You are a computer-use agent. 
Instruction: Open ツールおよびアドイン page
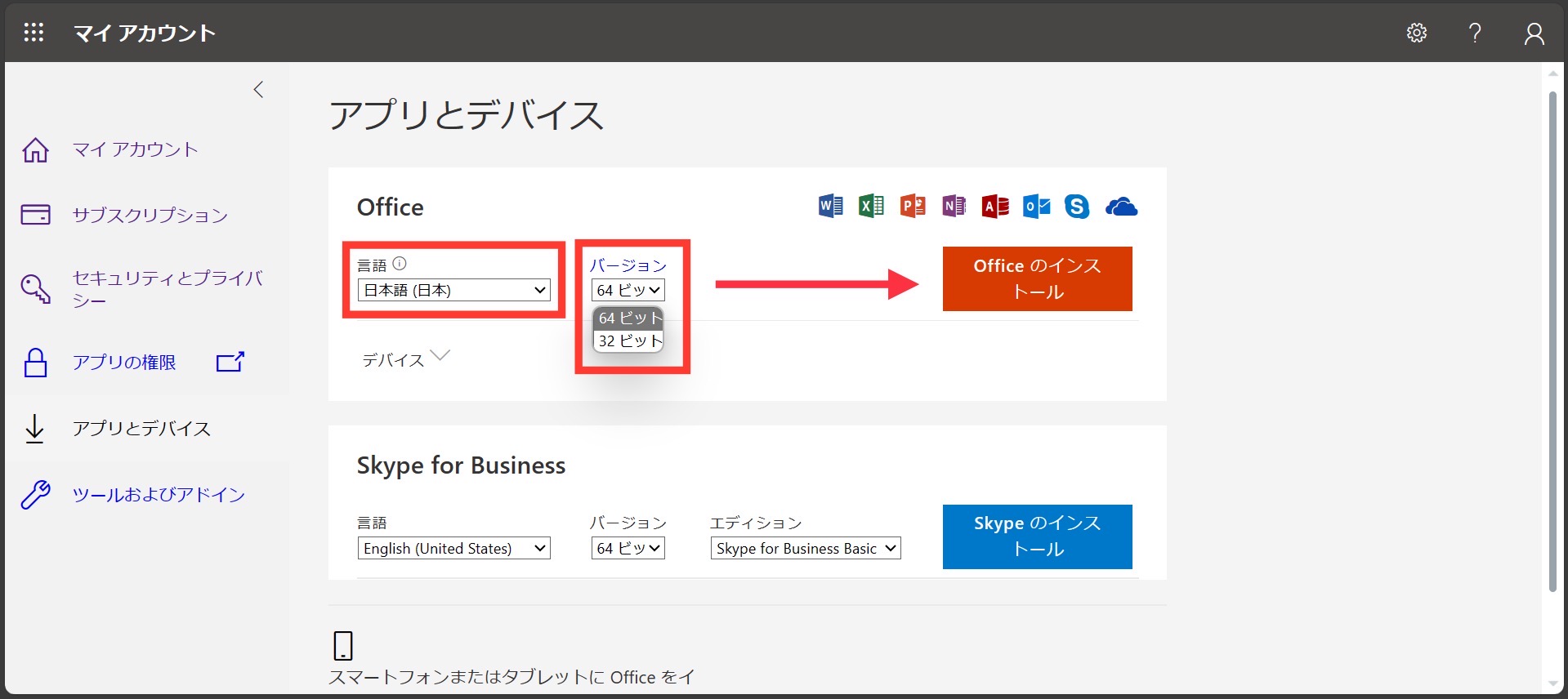pos(159,495)
